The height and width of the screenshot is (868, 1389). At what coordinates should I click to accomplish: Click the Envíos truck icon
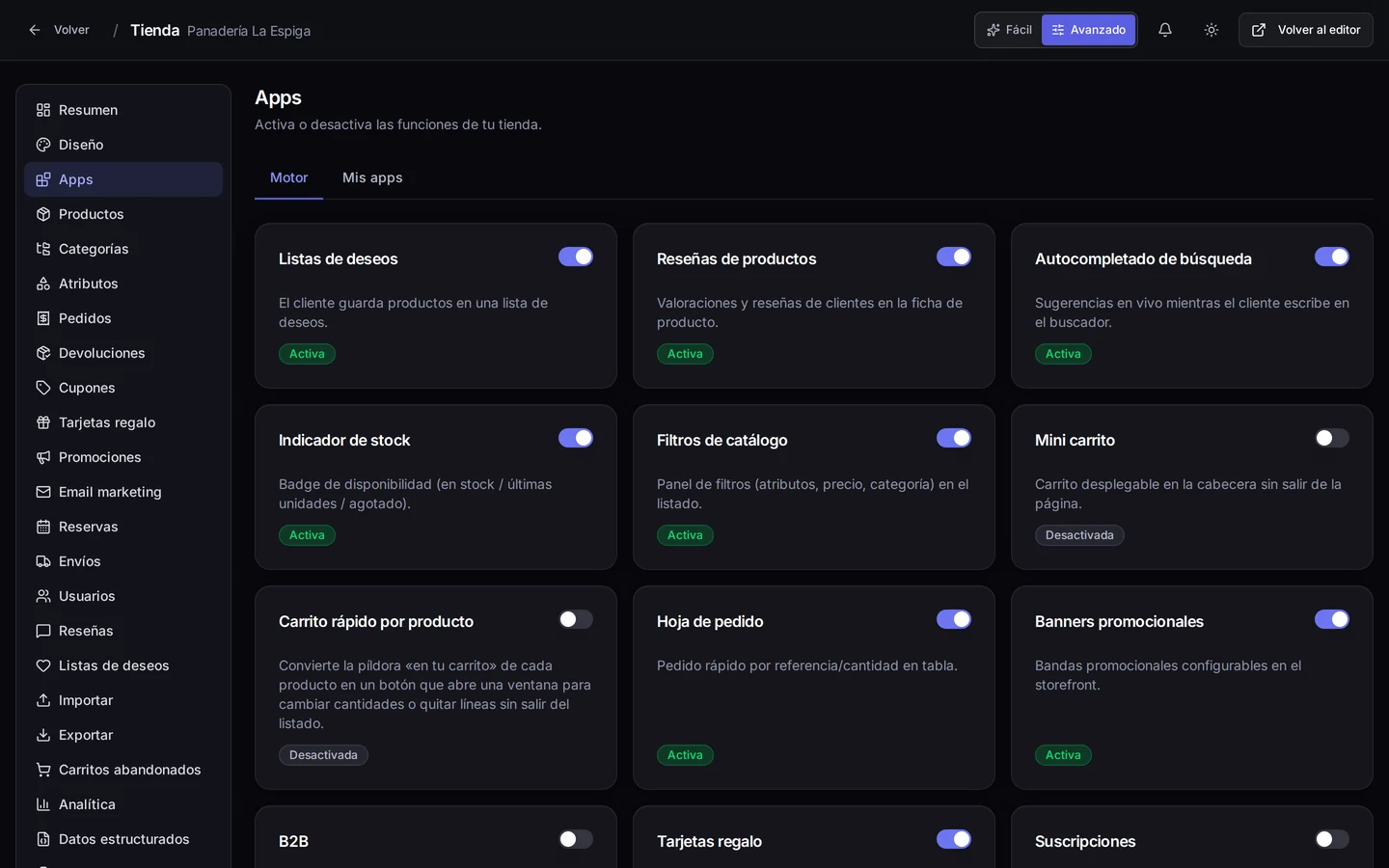[43, 561]
